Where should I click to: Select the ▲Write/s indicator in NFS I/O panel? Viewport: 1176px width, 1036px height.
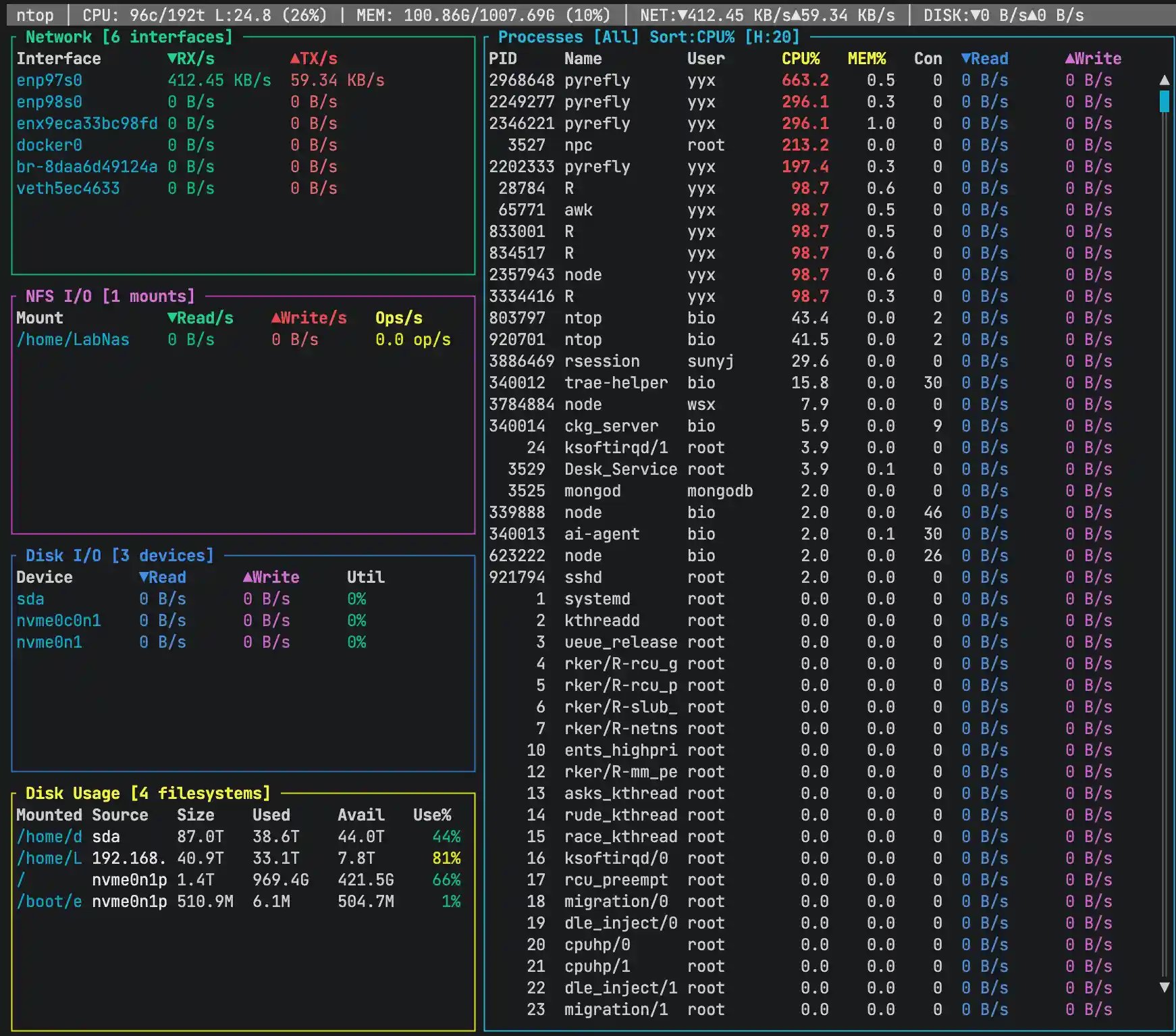pos(276,317)
